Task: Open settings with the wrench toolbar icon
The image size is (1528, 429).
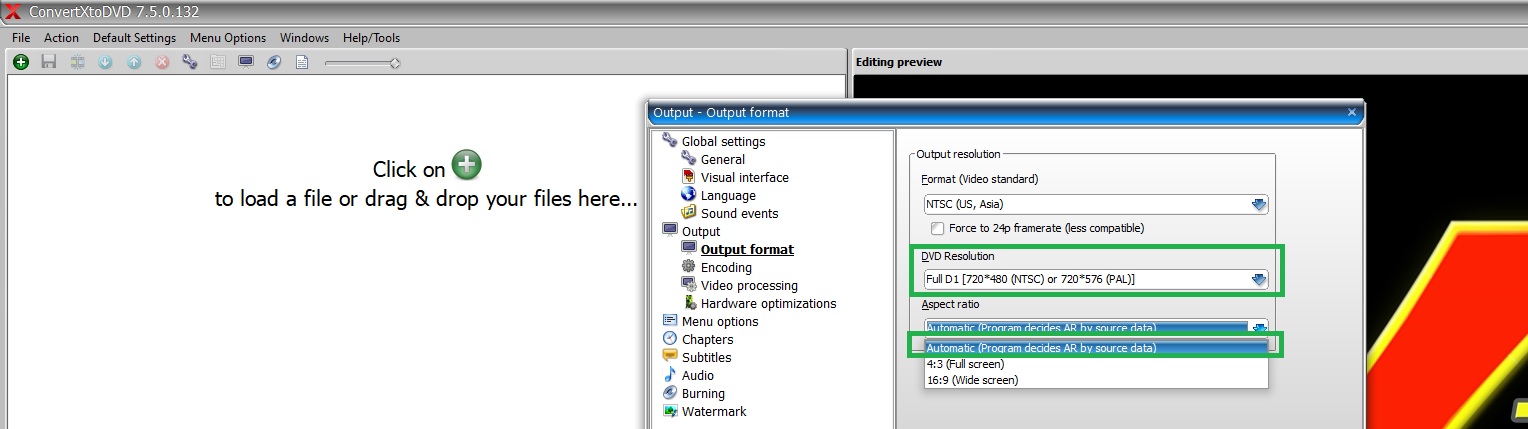Action: click(x=190, y=62)
